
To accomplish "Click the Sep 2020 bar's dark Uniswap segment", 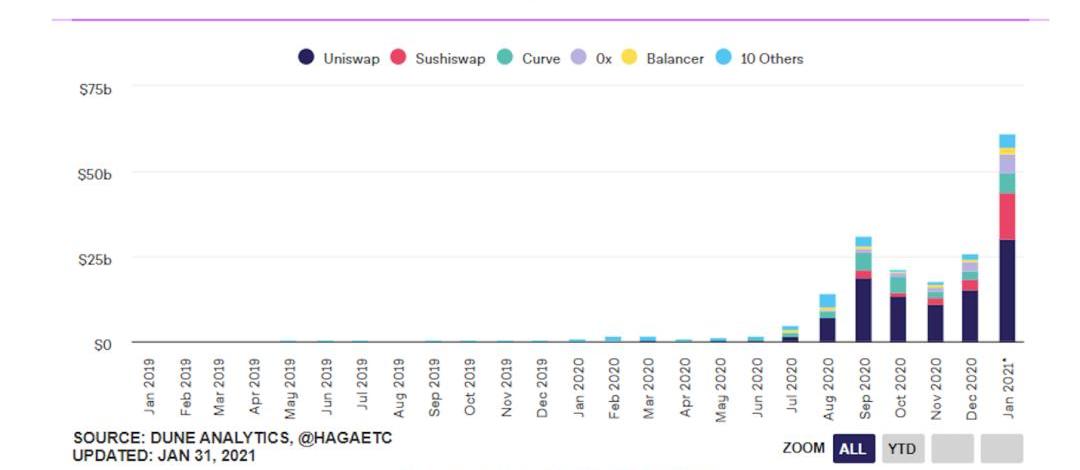I will (x=863, y=310).
